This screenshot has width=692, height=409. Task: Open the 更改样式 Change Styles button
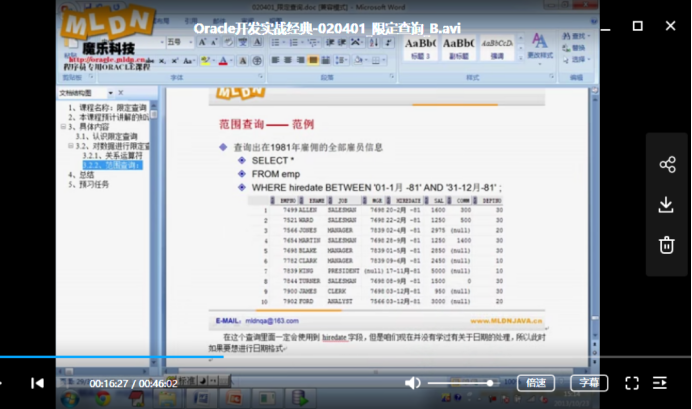click(x=540, y=47)
